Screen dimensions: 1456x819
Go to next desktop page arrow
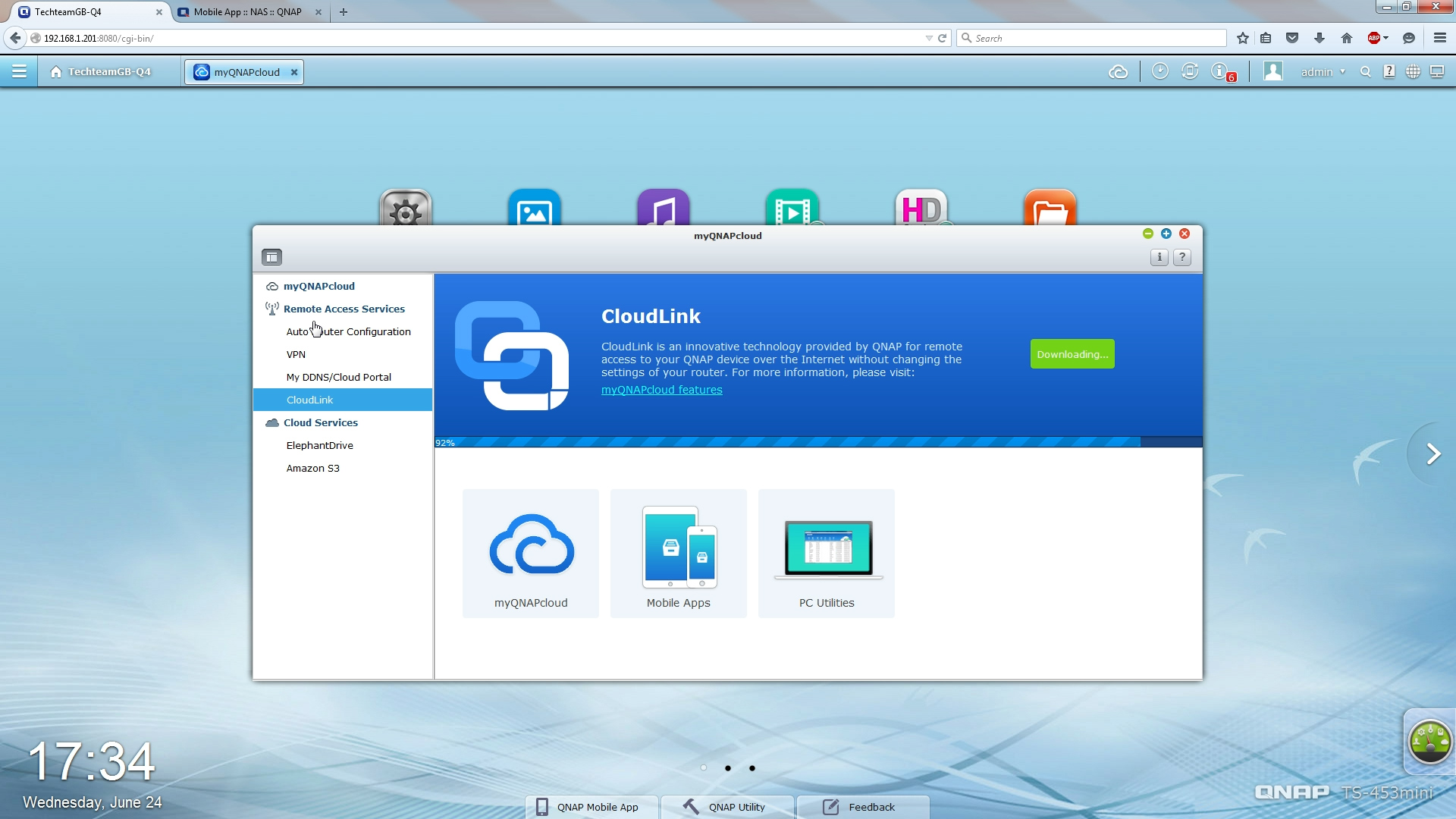1432,454
